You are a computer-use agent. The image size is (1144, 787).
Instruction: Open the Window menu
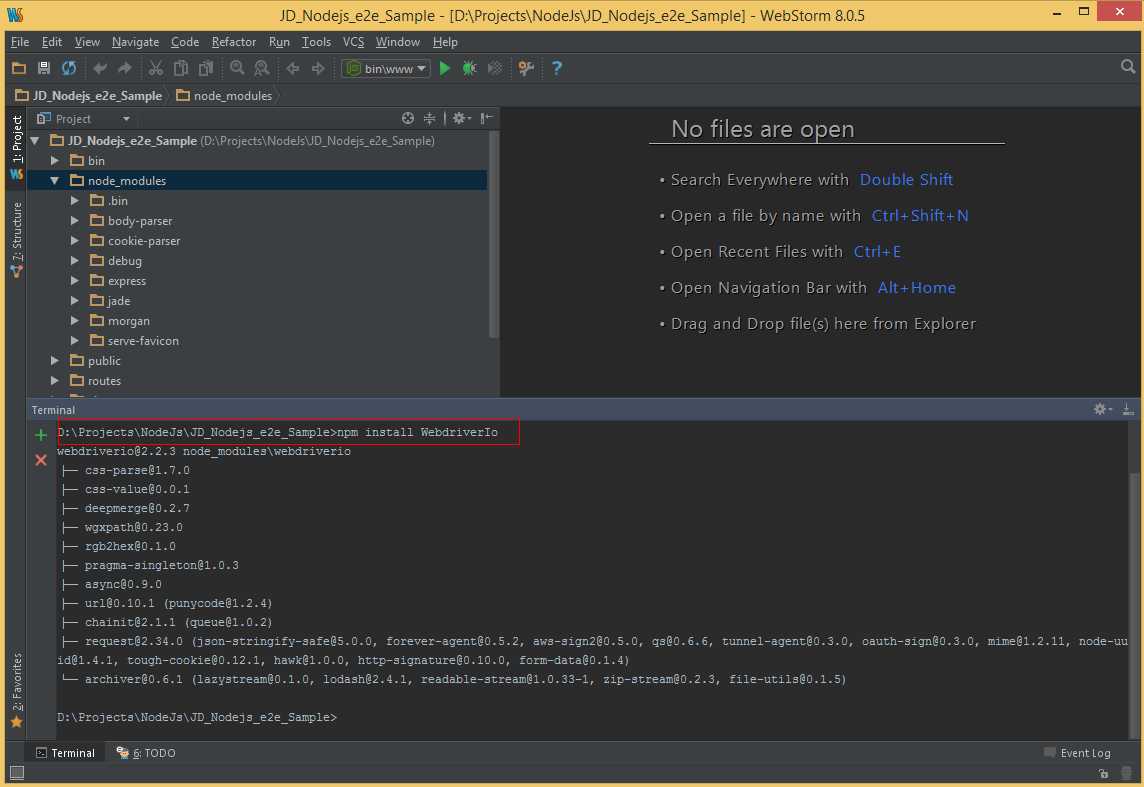click(398, 42)
